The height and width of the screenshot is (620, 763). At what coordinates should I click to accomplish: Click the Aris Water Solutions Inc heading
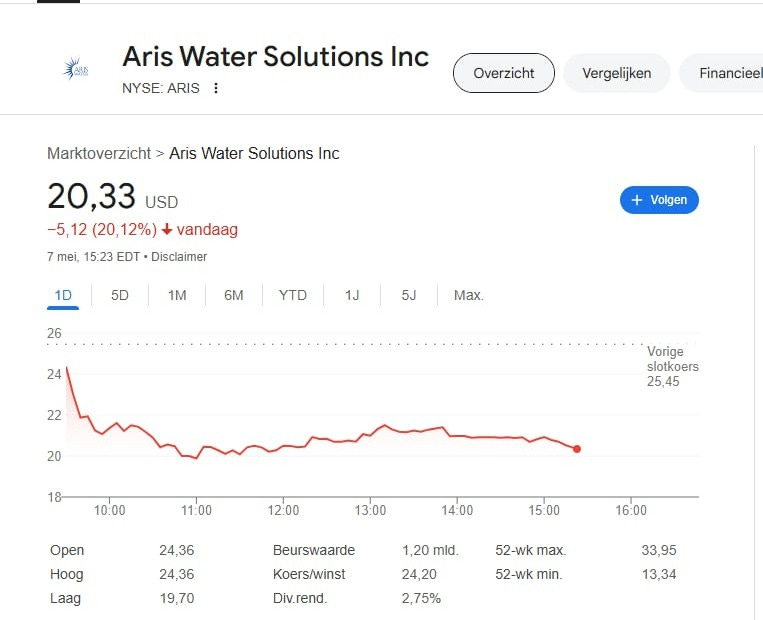275,56
